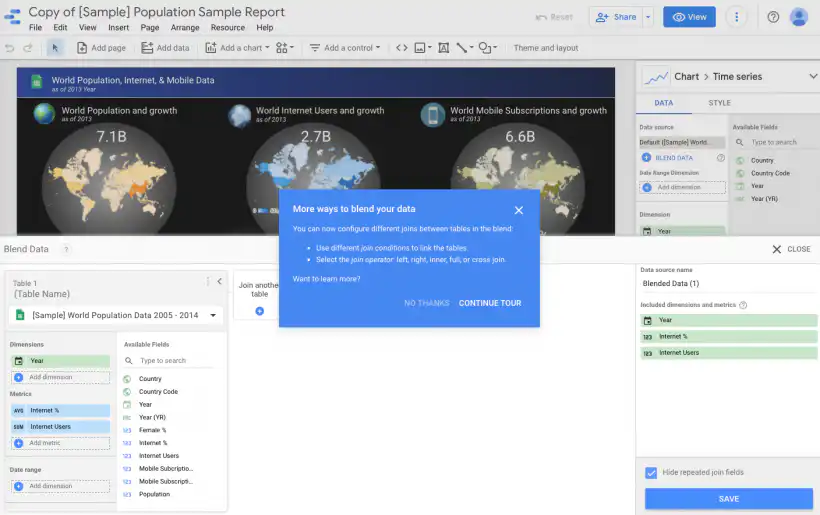Screen dimensions: 820x515
Task: Click the blue View button
Action: 689,17
